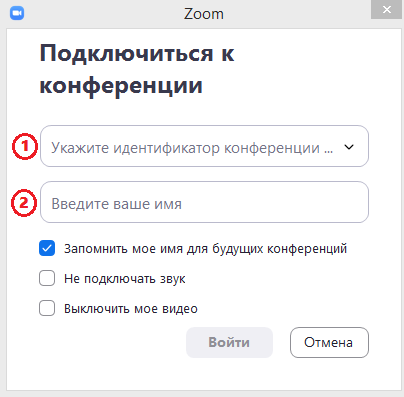Tick the 'Выключить мое видео' checkbox
The image size is (404, 397).
tap(47, 308)
